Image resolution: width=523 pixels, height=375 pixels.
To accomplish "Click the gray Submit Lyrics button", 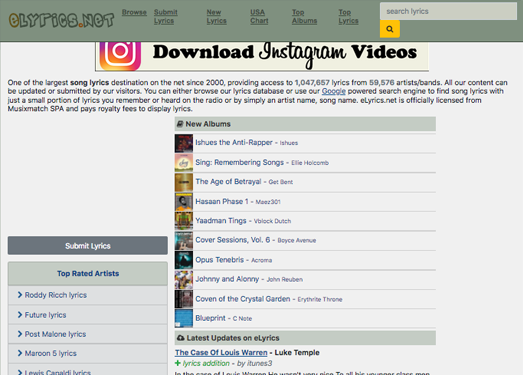I will point(88,246).
